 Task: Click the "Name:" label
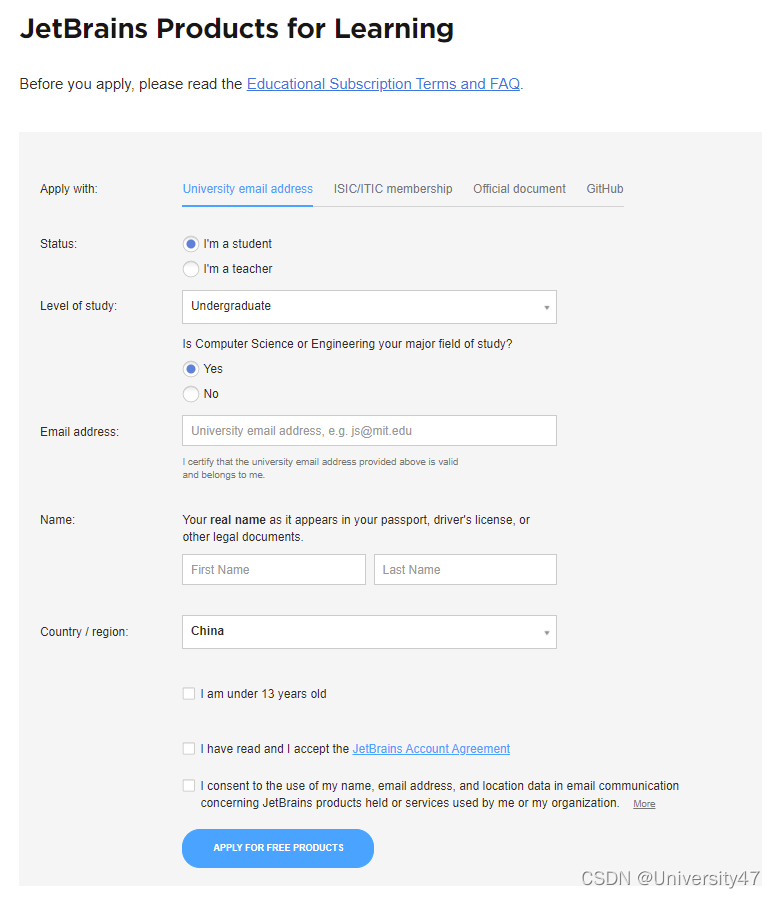(x=57, y=519)
